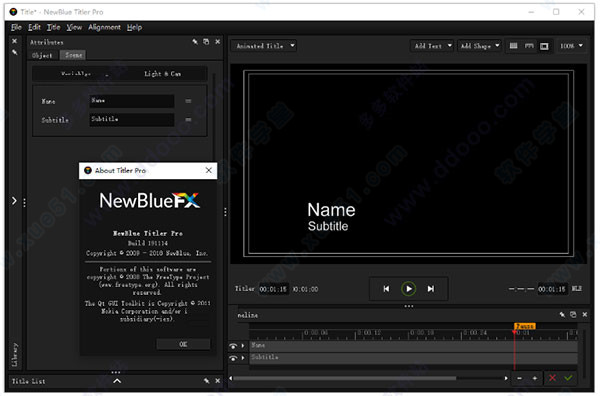Close the Timeline panel

tap(584, 315)
